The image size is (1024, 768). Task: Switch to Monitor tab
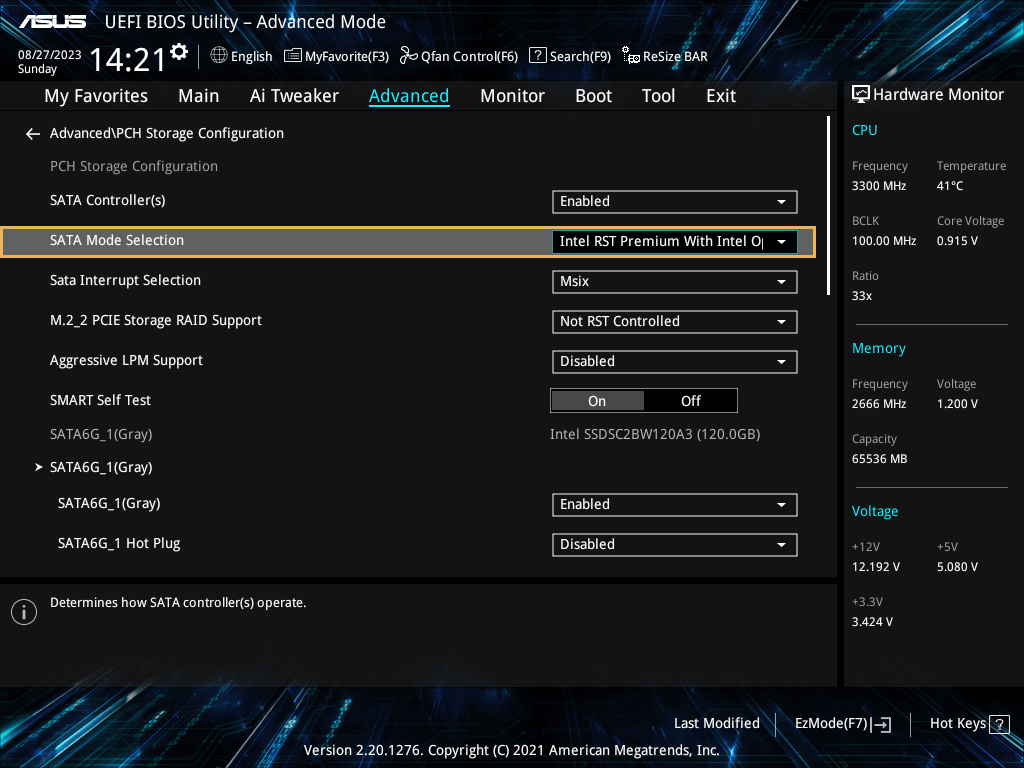512,96
